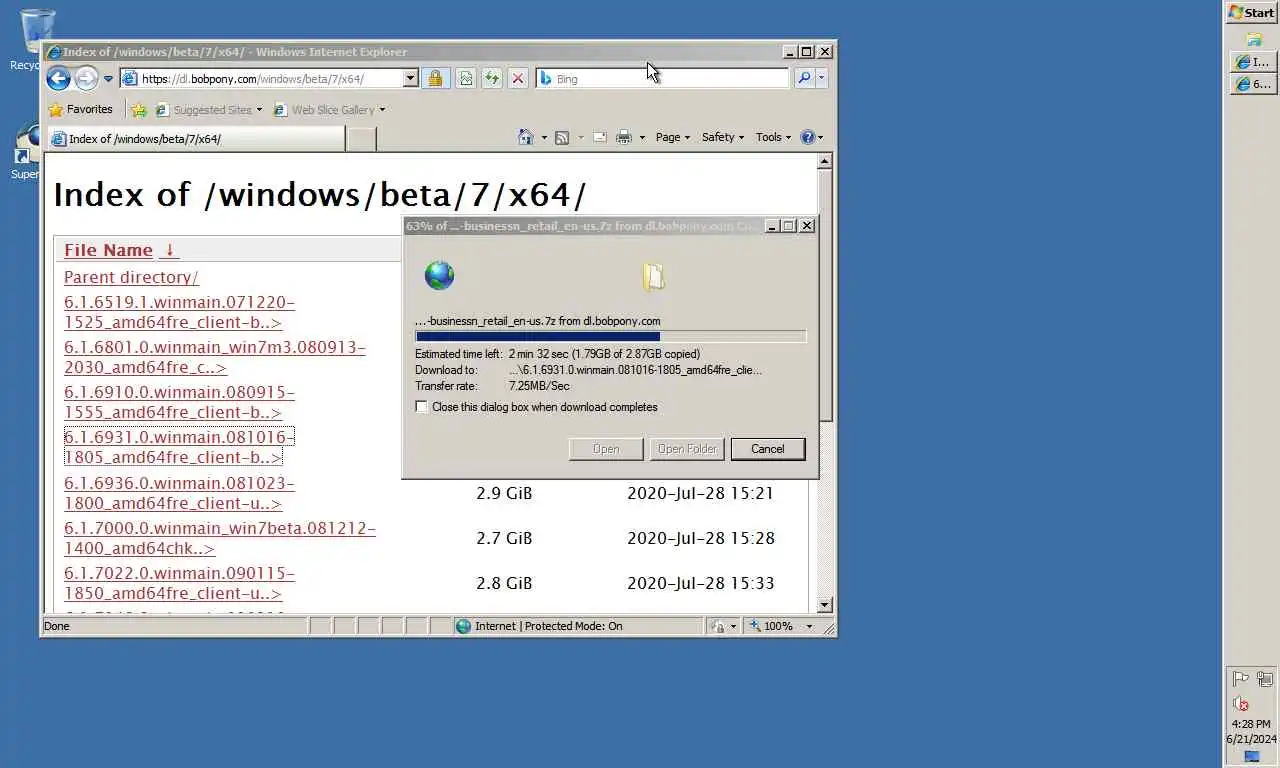
Task: Click the Bing search magnifier button
Action: pyautogui.click(x=804, y=78)
